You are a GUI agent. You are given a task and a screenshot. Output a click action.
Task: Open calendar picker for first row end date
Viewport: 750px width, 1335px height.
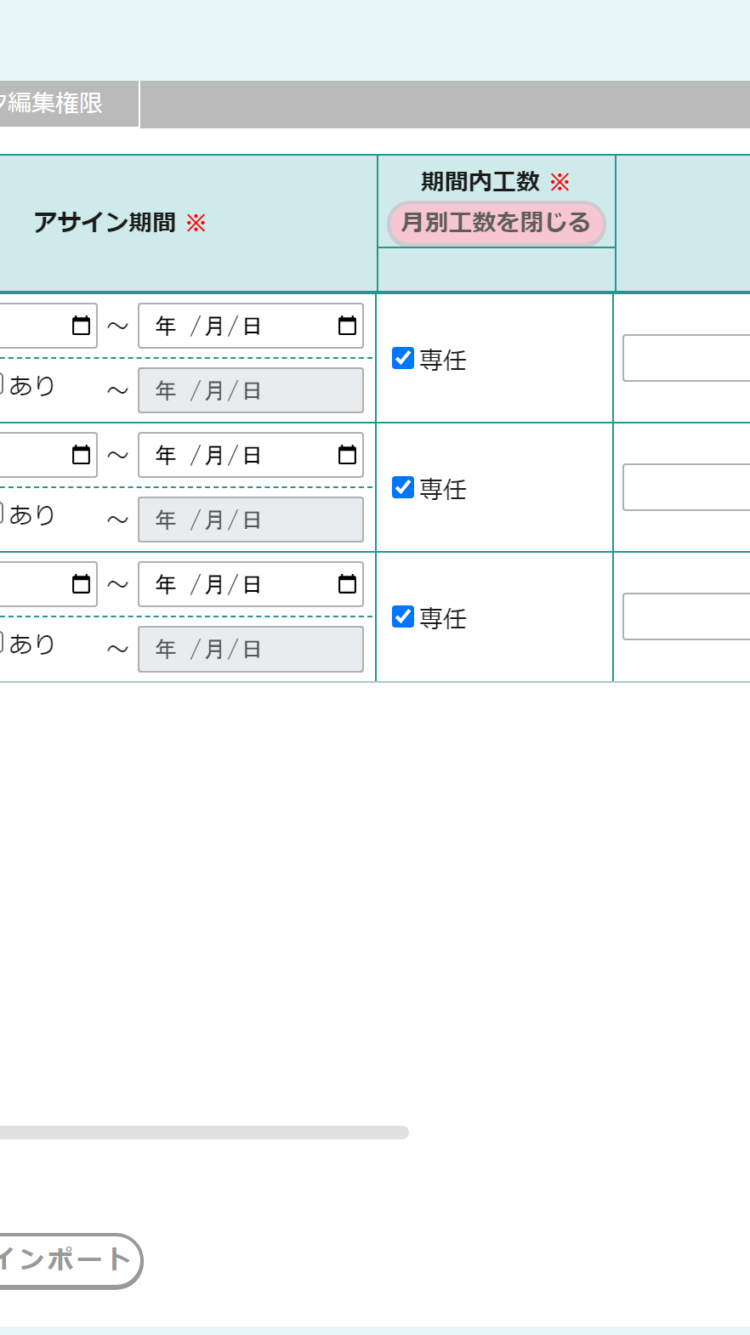[347, 326]
